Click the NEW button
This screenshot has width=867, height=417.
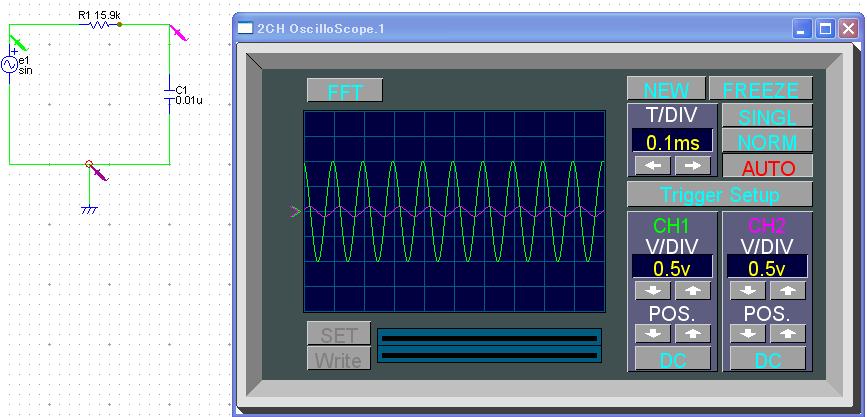pyautogui.click(x=666, y=88)
